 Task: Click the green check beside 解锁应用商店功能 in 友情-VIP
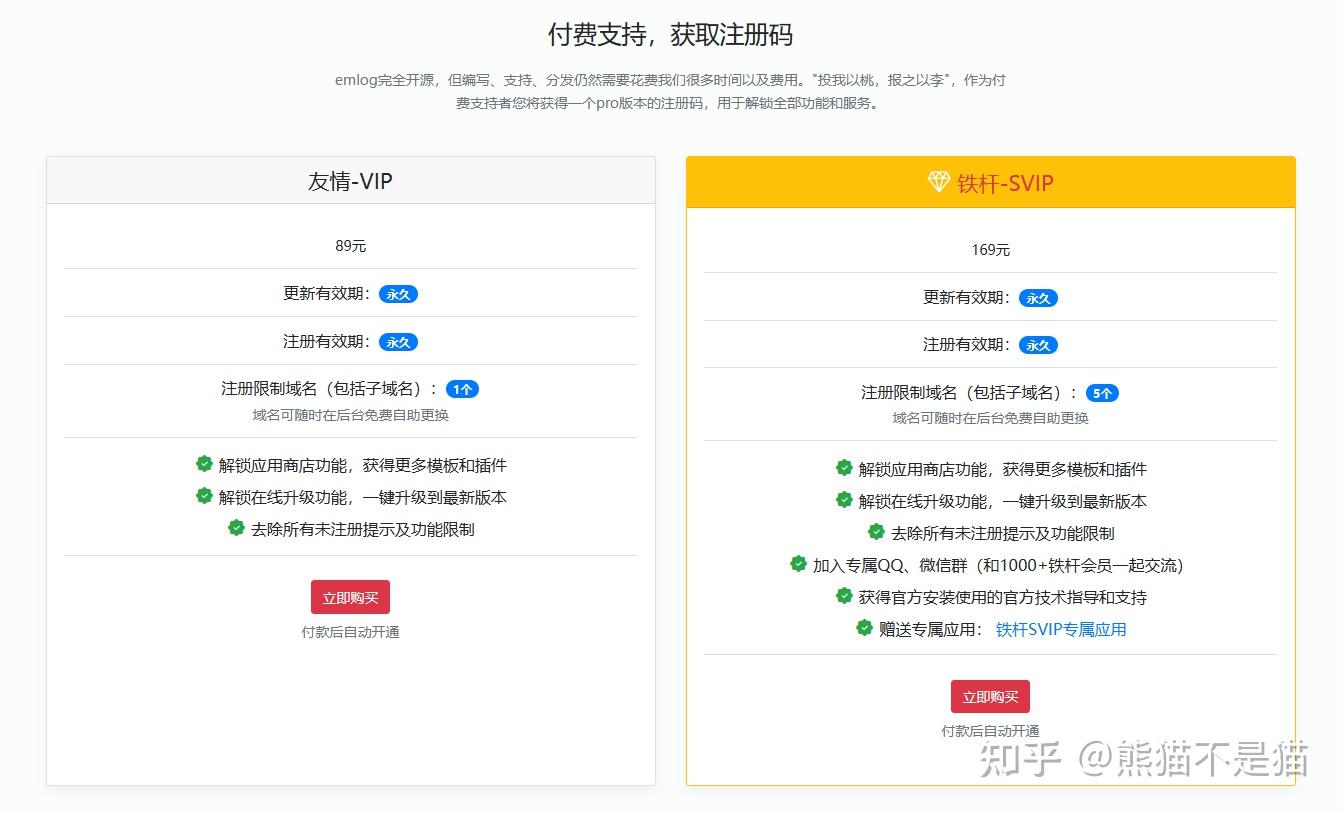(x=205, y=464)
